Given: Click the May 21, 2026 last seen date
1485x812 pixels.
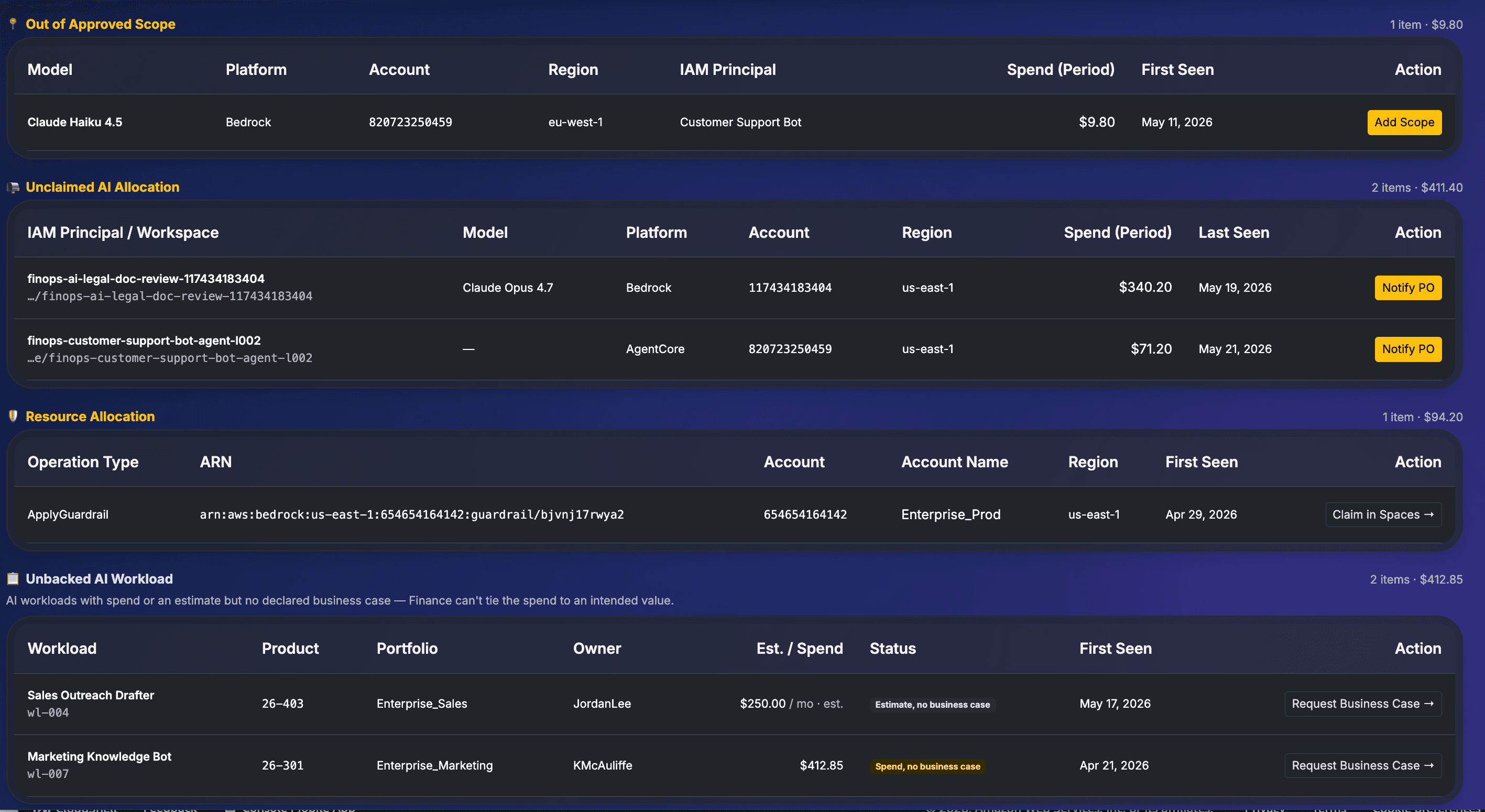Looking at the screenshot, I should pyautogui.click(x=1235, y=349).
